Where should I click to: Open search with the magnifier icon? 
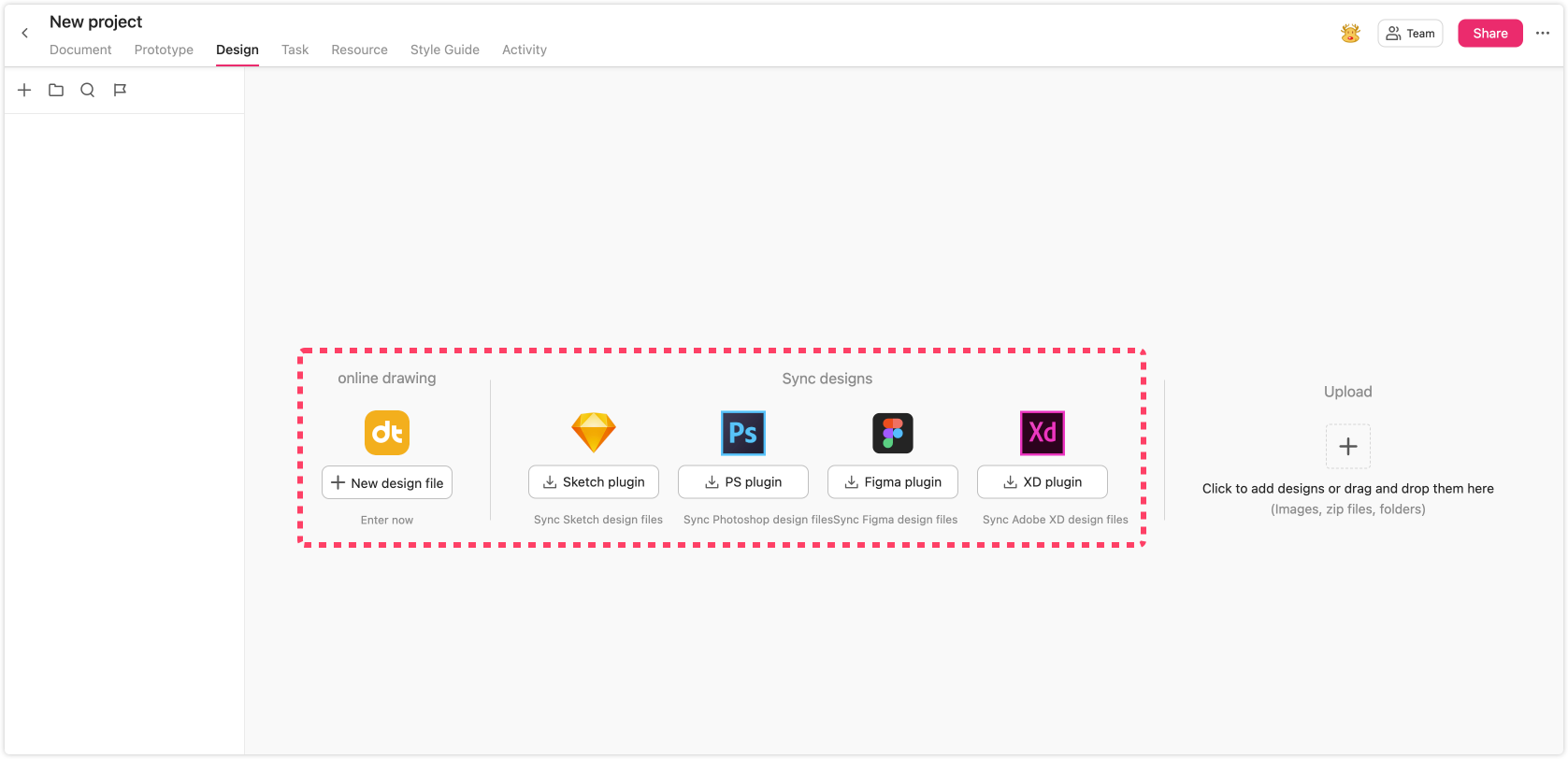88,90
